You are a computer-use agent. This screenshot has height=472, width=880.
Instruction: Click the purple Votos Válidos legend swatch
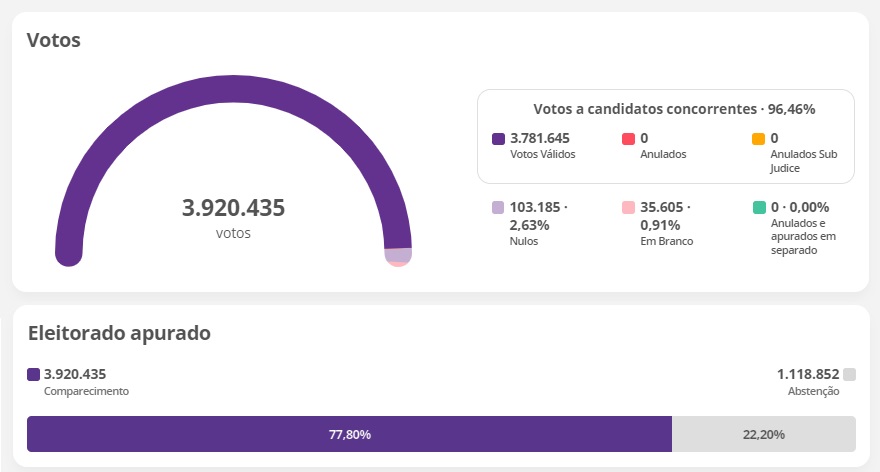(498, 139)
